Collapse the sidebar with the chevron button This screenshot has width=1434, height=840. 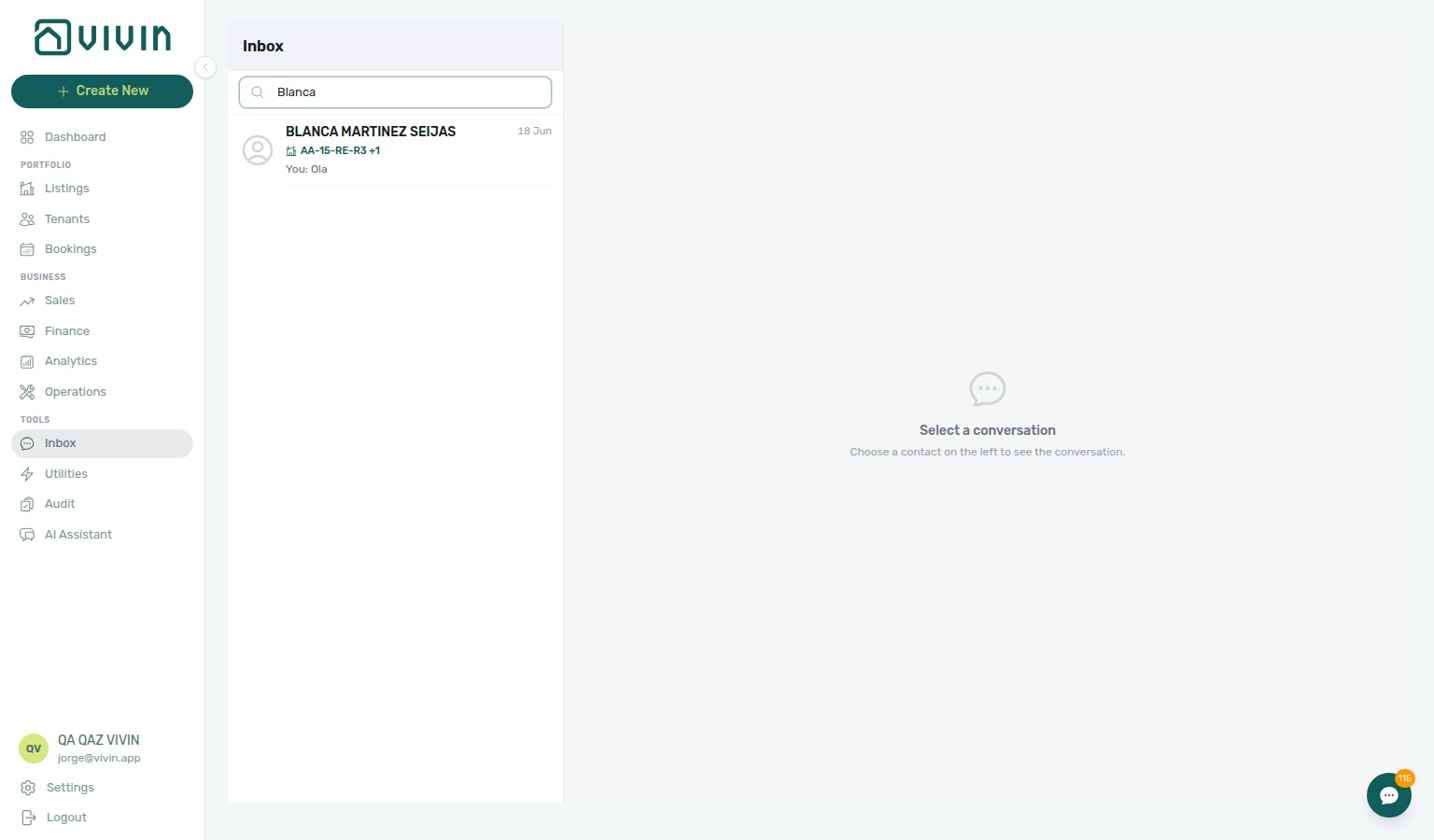pyautogui.click(x=205, y=67)
